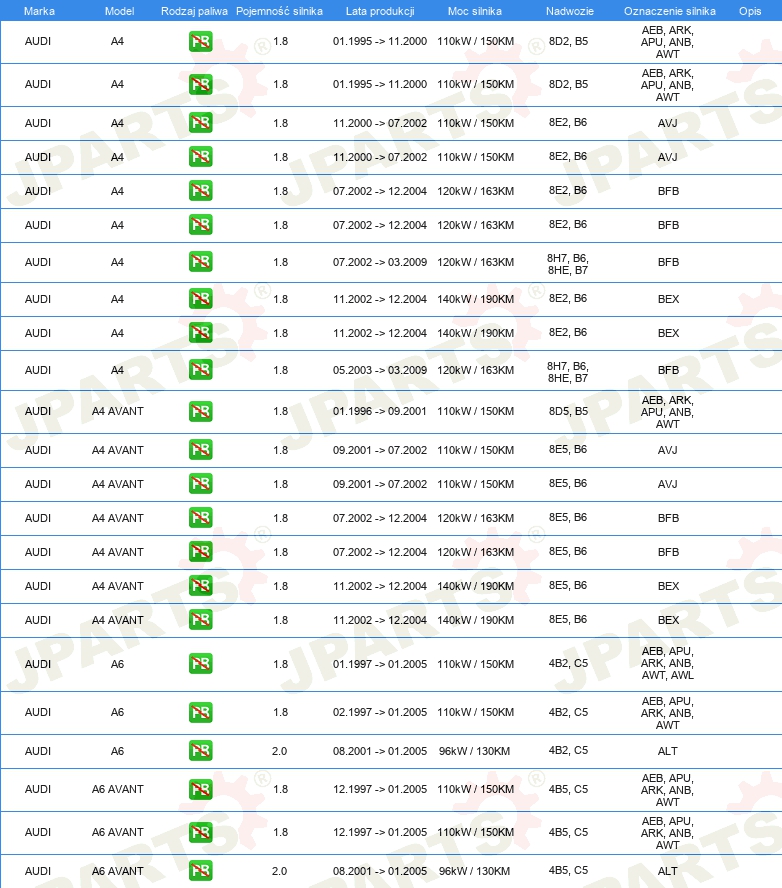Click petrol icon in A6 AVANT 4B5 ALT row
Screen dimensions: 782x888
[200, 870]
